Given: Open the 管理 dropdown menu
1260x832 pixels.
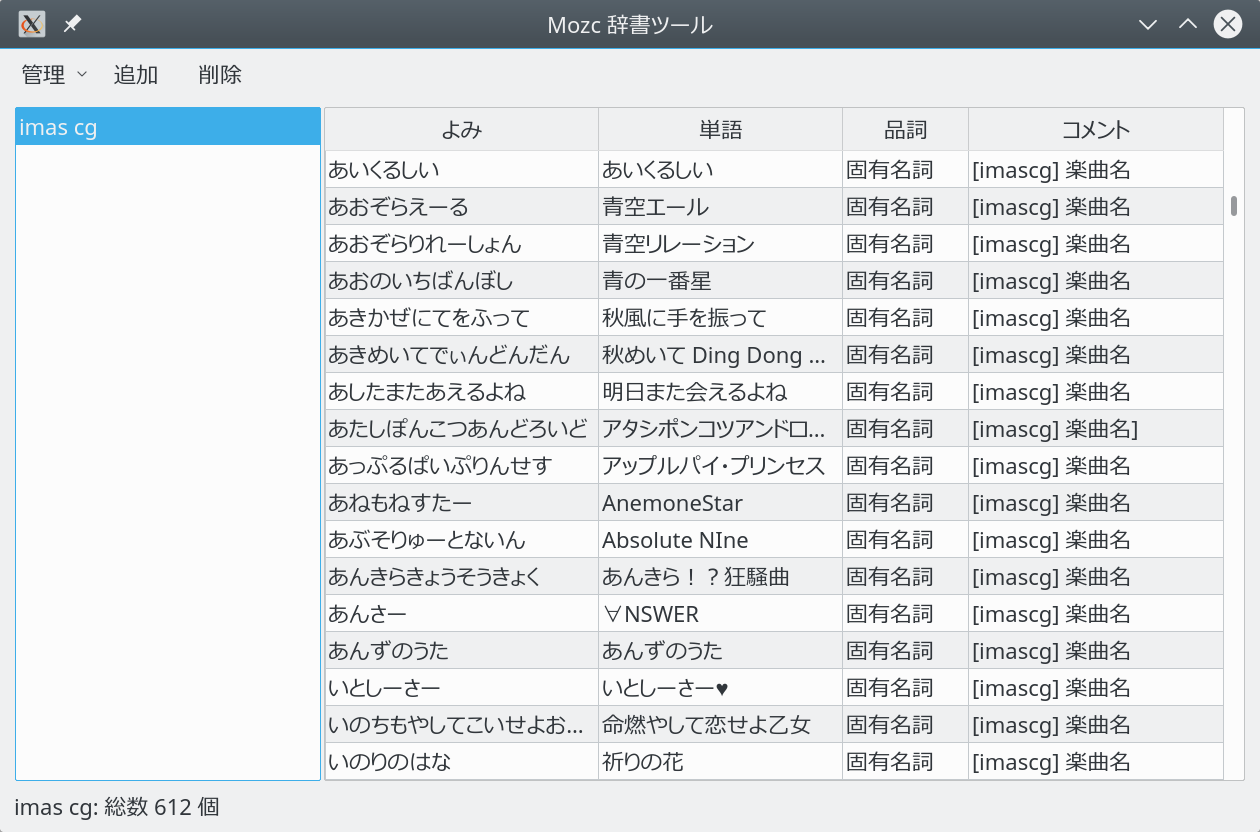Looking at the screenshot, I should (54, 74).
